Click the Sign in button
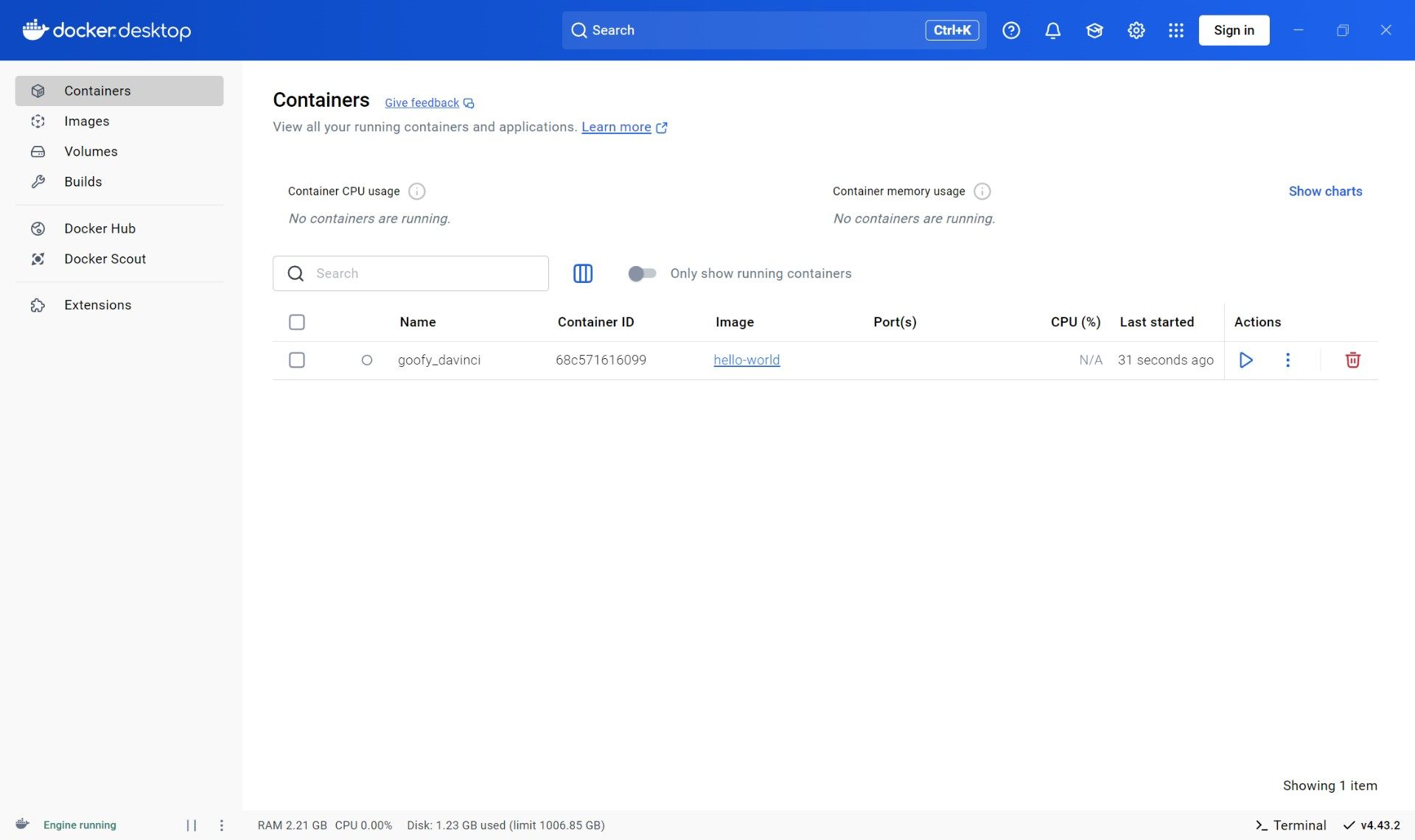Viewport: 1415px width, 840px height. pos(1234,30)
